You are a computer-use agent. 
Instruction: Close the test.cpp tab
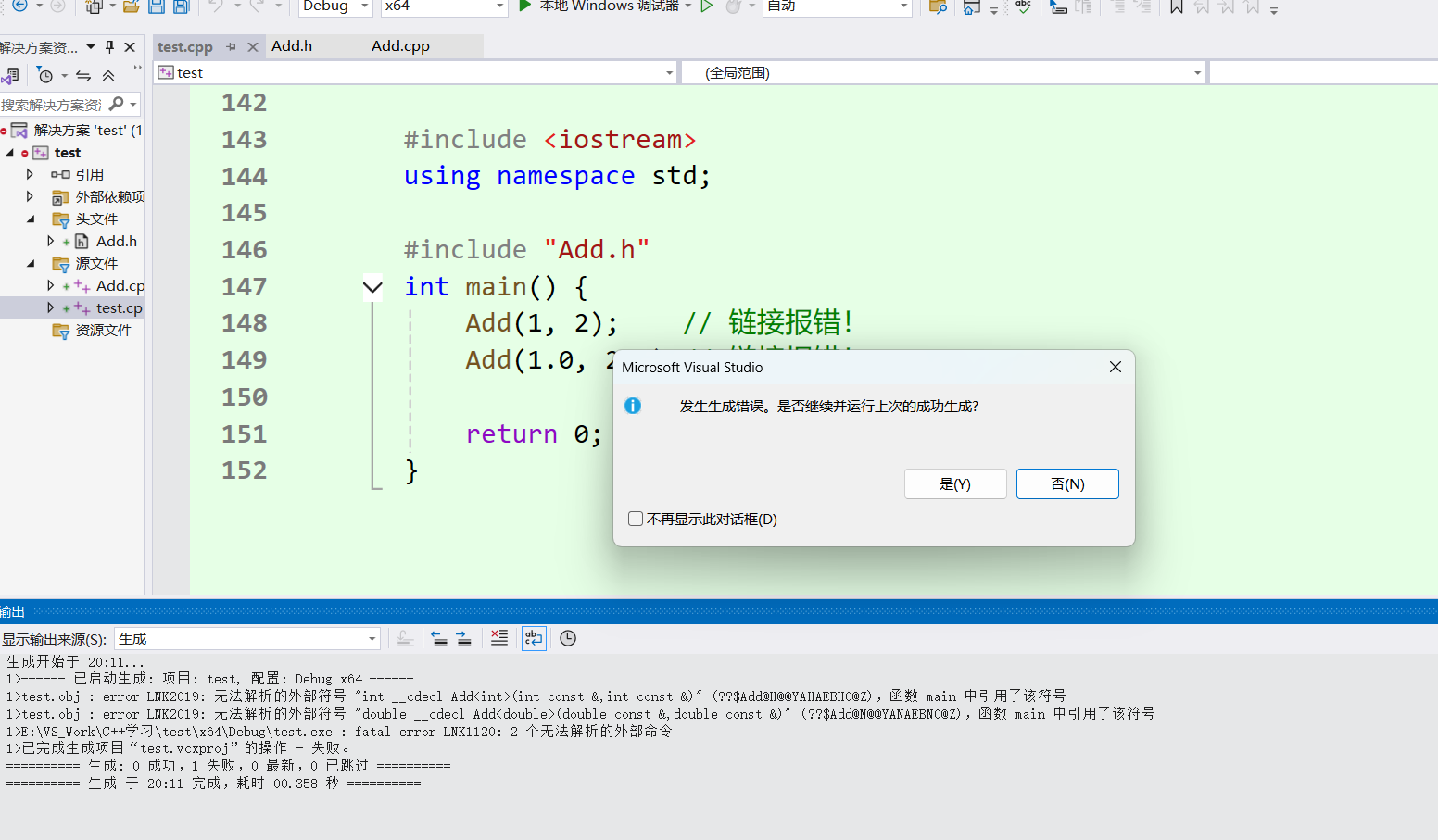252,46
